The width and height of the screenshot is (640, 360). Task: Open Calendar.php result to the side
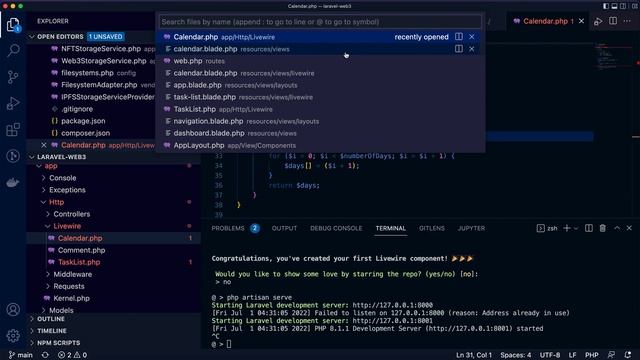(459, 37)
